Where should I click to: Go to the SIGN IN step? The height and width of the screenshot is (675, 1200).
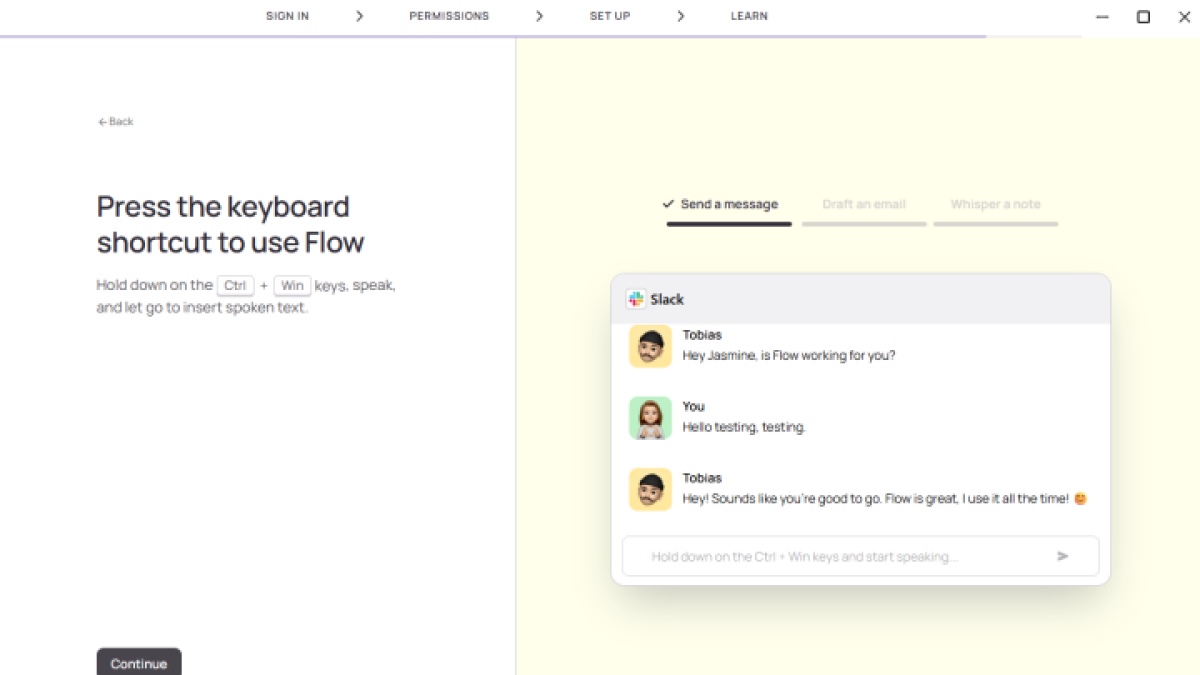point(287,16)
